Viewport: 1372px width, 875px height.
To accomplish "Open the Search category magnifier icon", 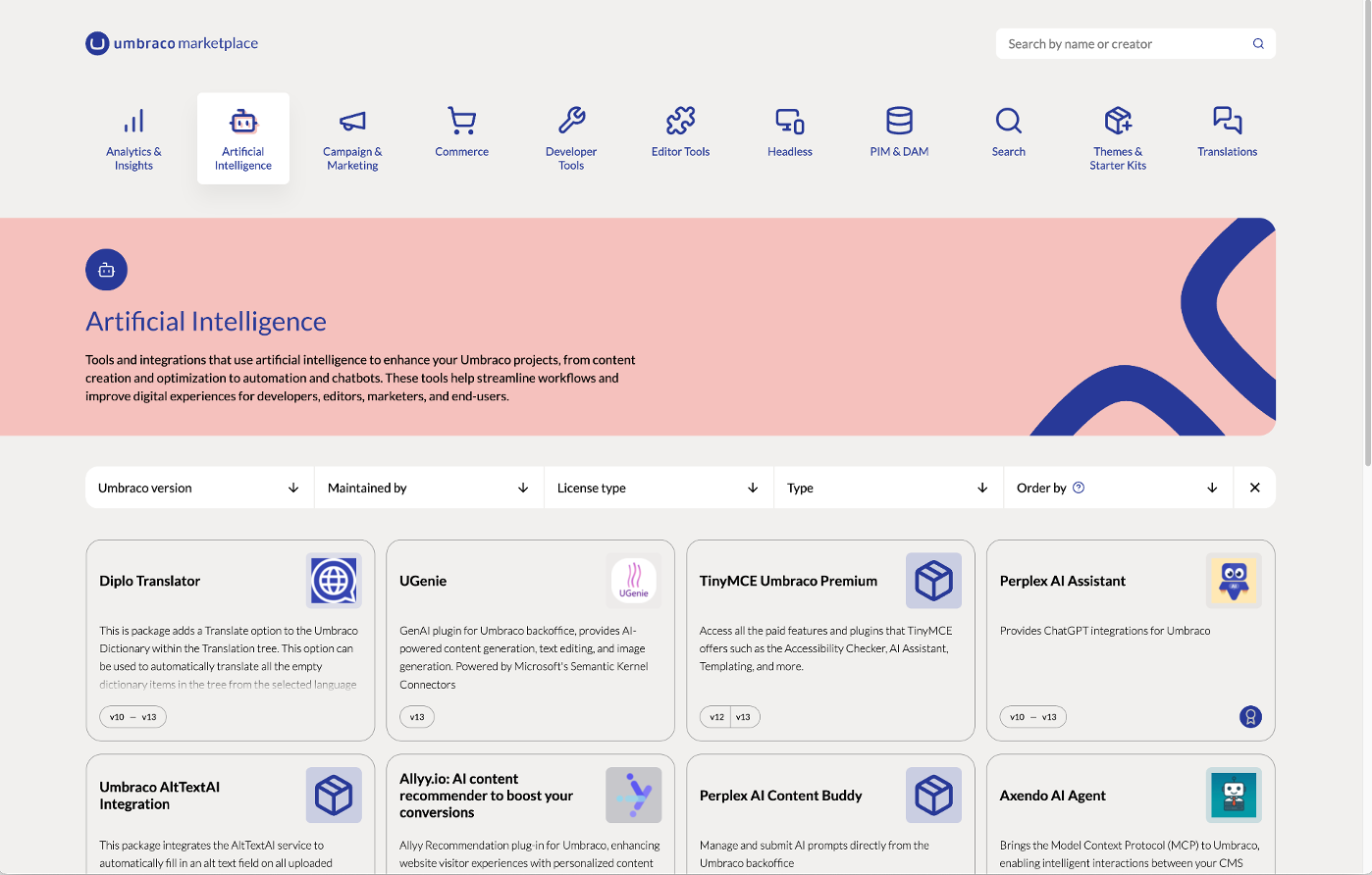I will 1009,121.
